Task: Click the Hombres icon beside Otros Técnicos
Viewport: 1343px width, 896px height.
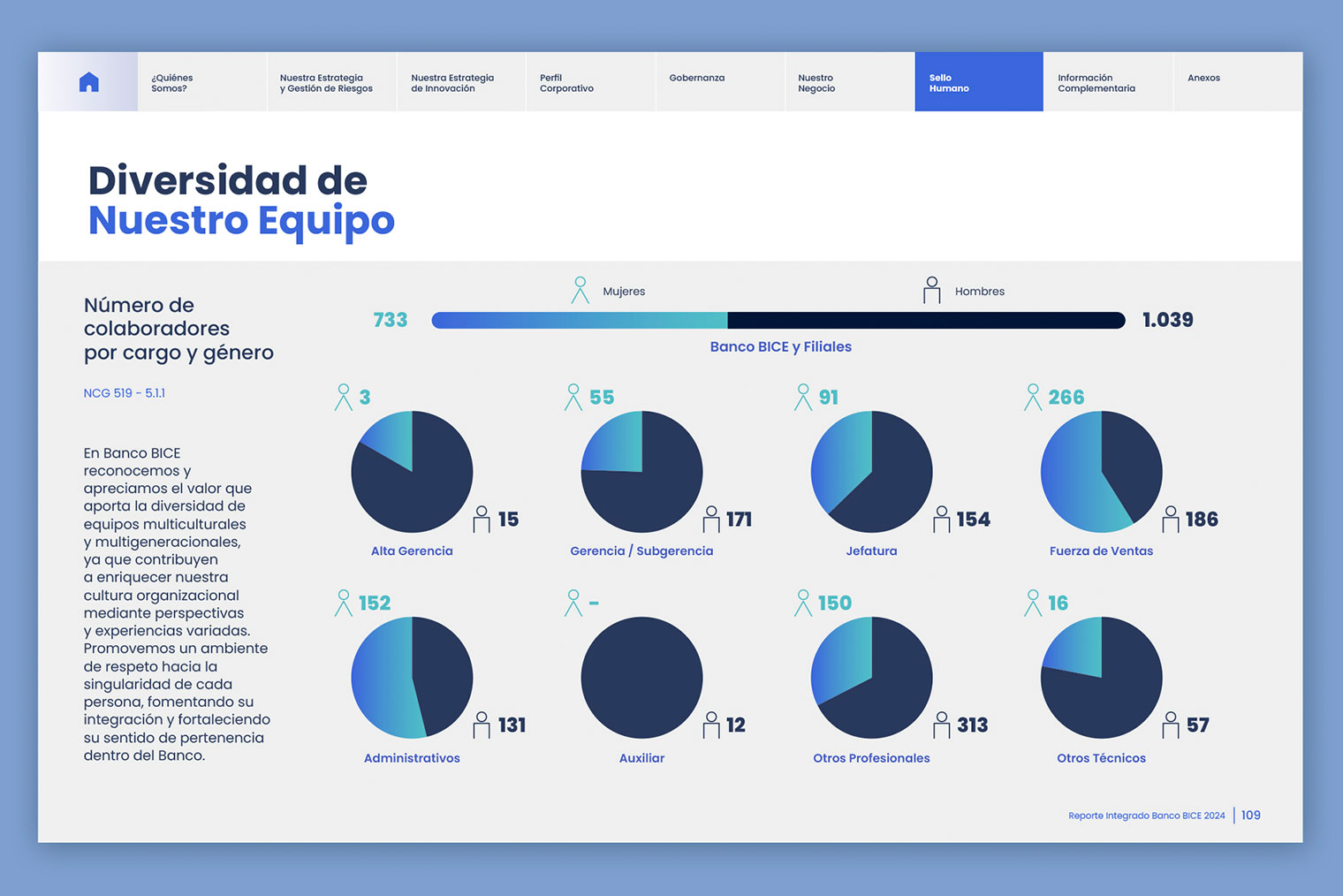Action: [1170, 725]
